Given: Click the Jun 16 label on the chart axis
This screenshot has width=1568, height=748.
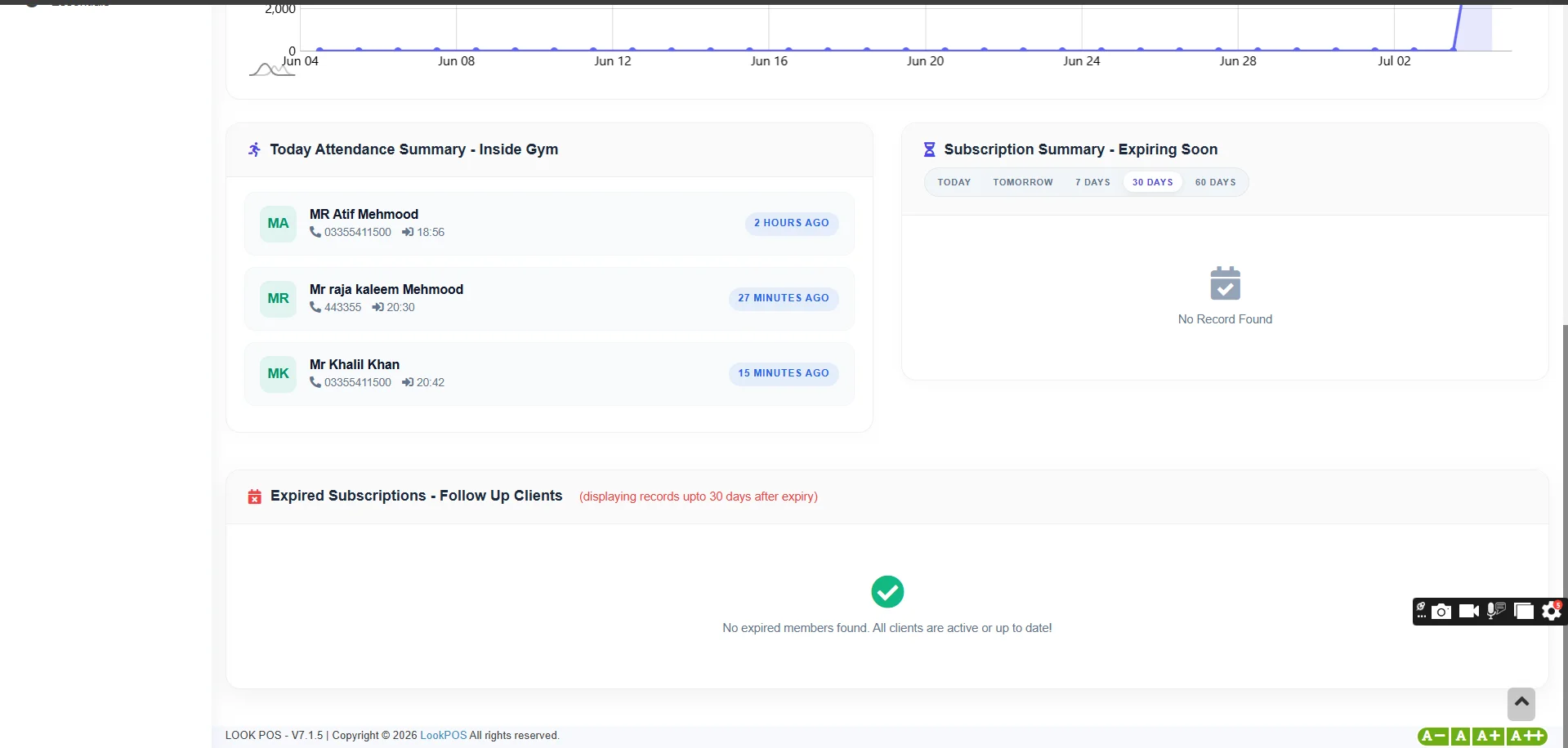Looking at the screenshot, I should coord(769,60).
